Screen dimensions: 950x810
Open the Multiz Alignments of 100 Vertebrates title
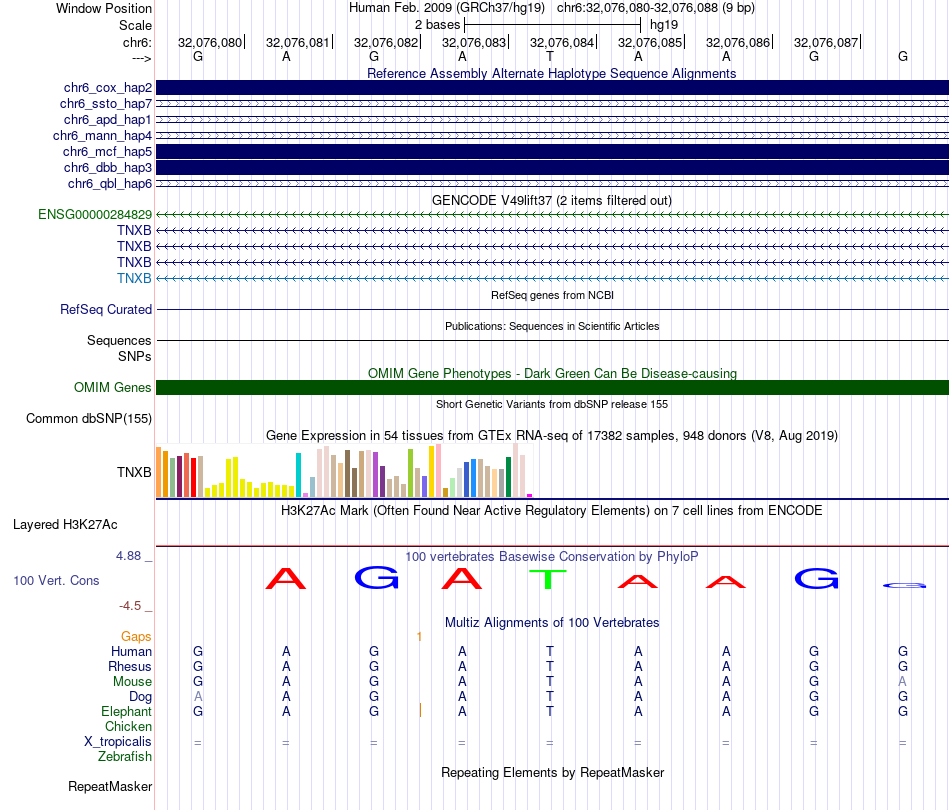(x=552, y=622)
